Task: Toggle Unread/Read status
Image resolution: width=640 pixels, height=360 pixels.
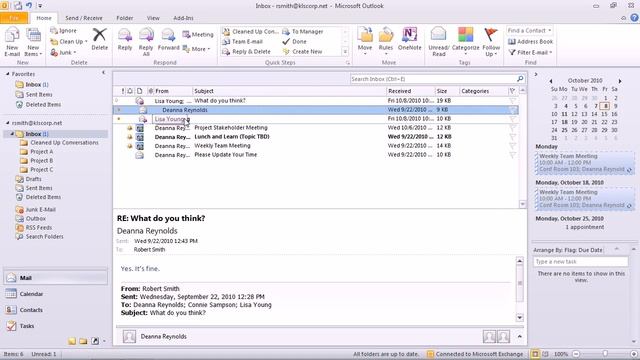Action: [x=438, y=42]
